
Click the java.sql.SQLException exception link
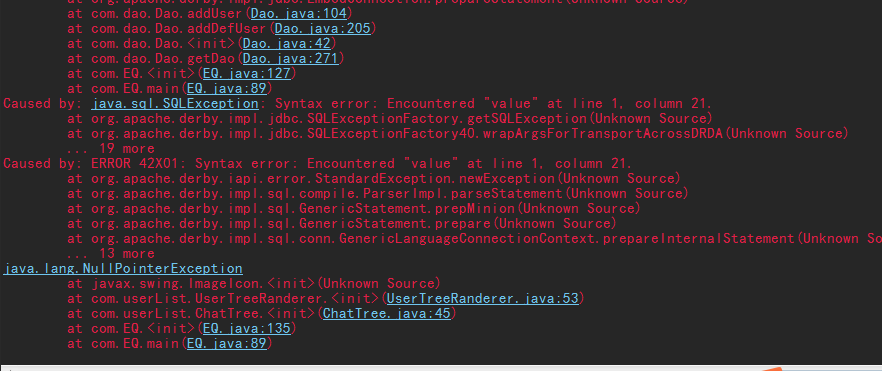[x=175, y=103]
